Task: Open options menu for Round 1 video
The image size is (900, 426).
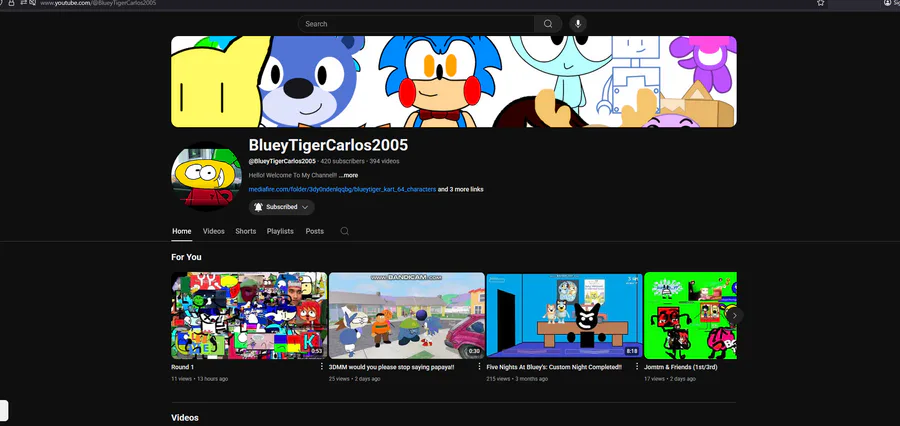Action: tap(322, 366)
